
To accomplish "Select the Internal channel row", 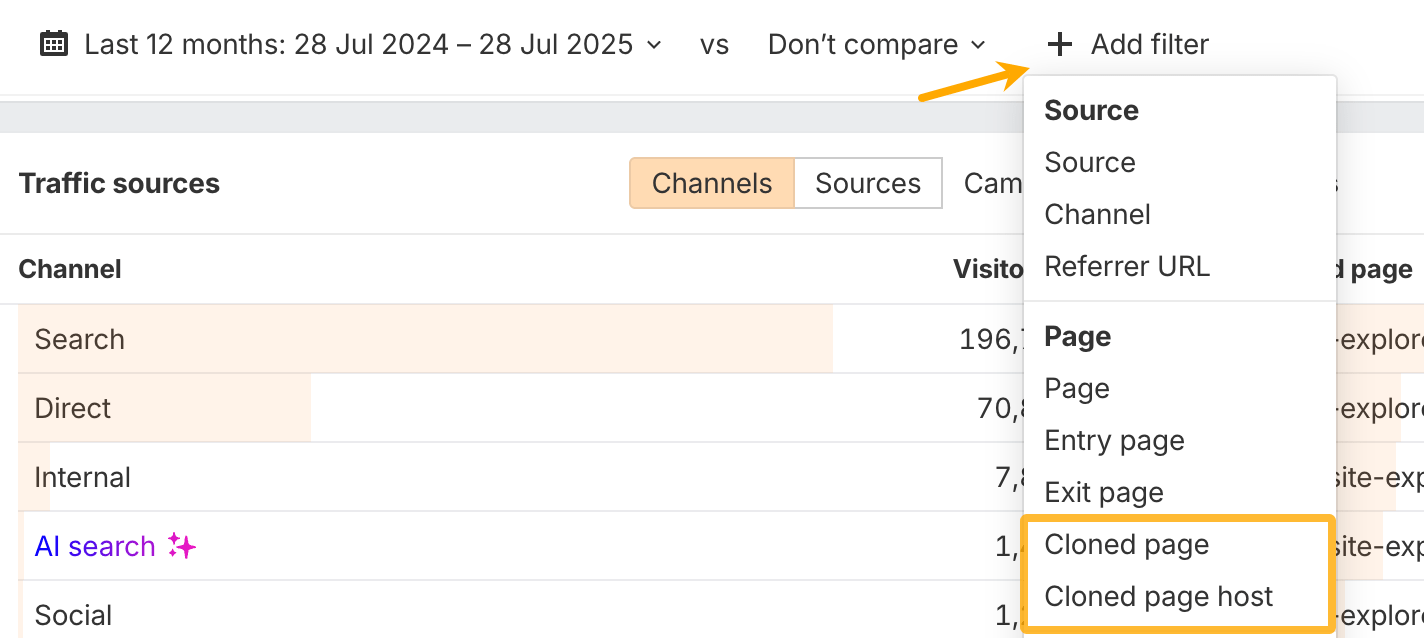I will pos(82,477).
